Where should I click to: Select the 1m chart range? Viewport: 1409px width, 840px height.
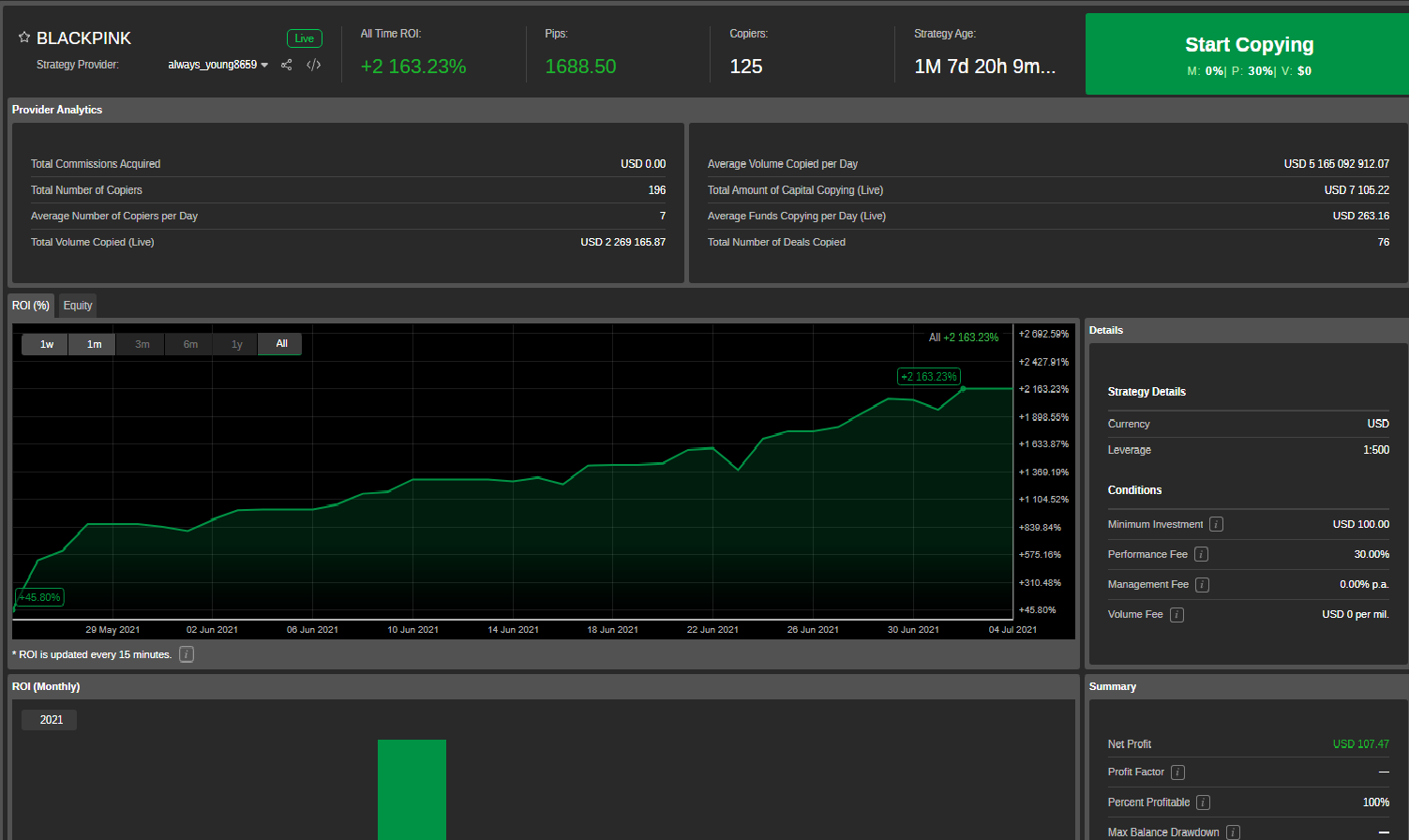point(94,344)
